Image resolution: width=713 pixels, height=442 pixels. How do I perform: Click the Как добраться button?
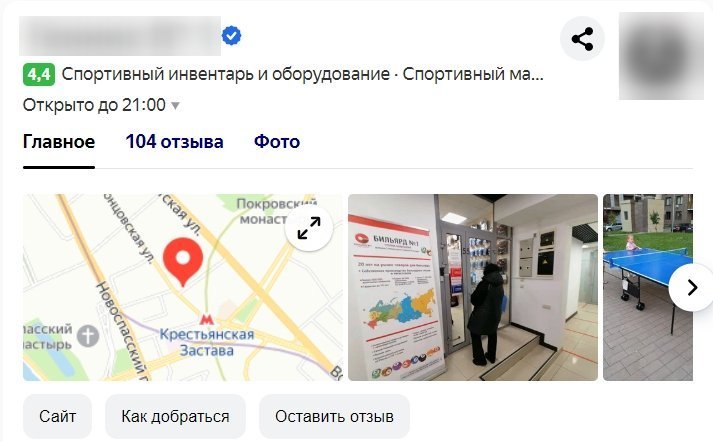click(x=176, y=416)
